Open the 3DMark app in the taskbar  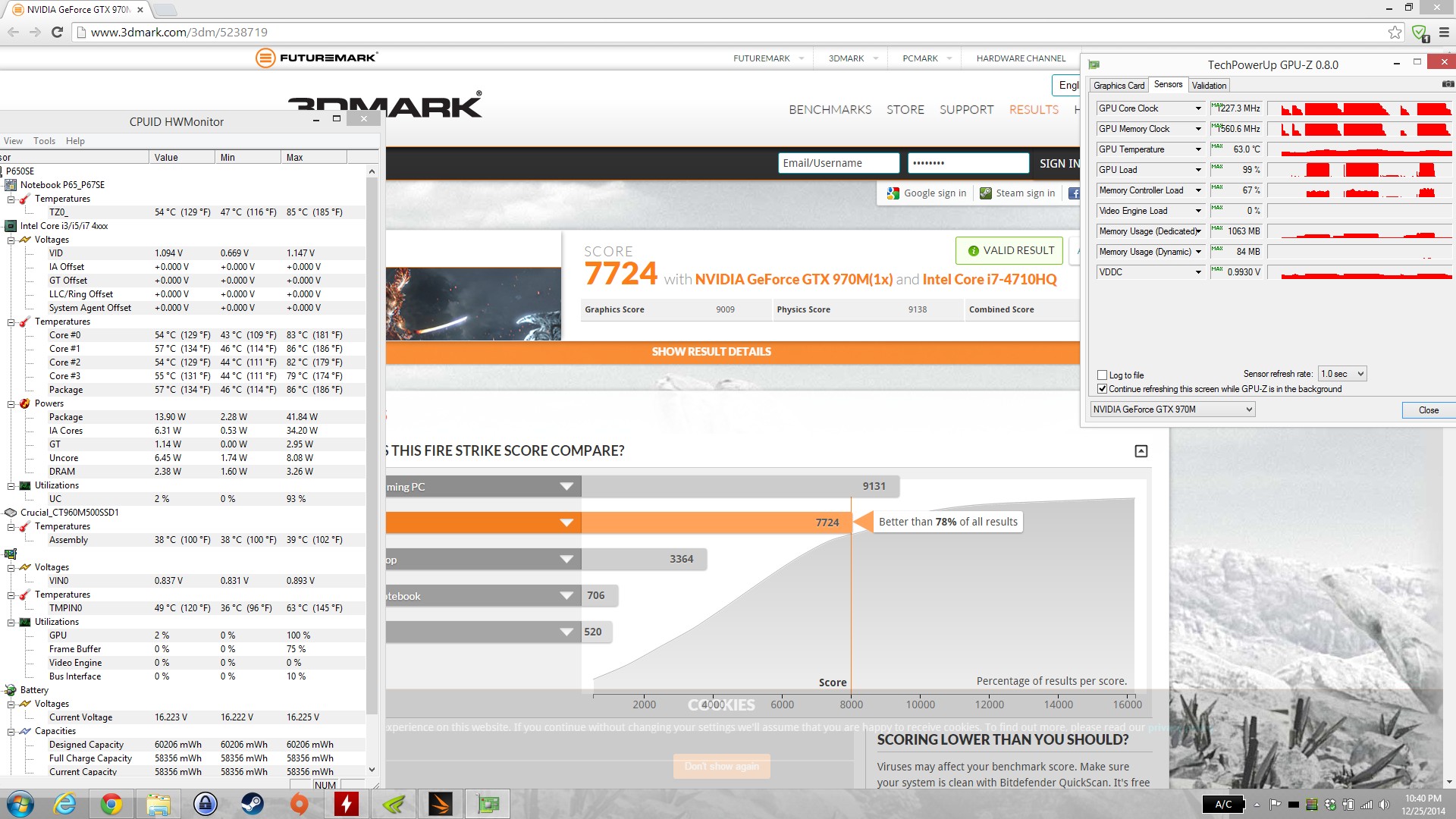point(441,804)
